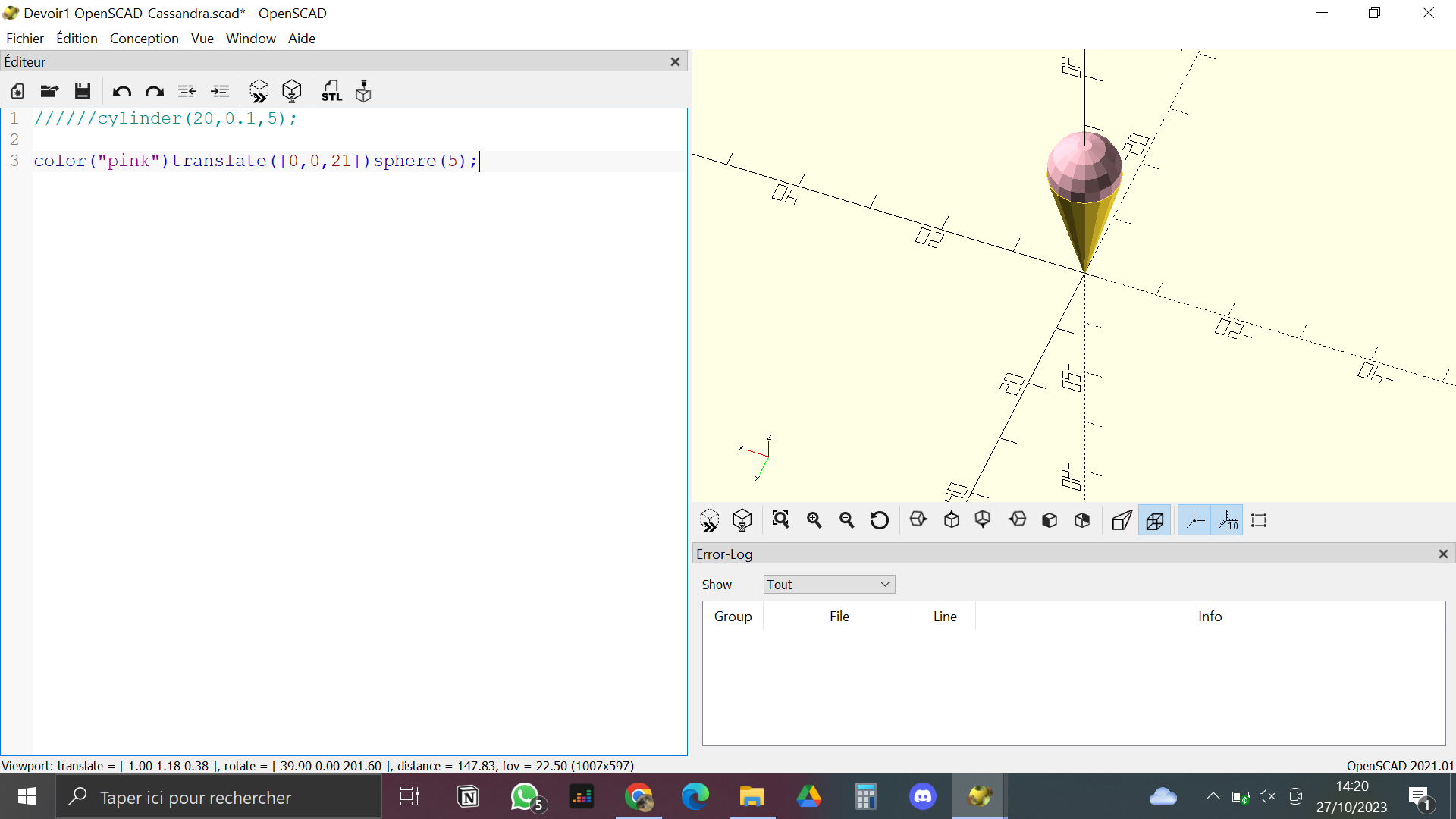This screenshot has width=1456, height=819.
Task: Toggle the Error-Log panel visibility
Action: pyautogui.click(x=1443, y=554)
